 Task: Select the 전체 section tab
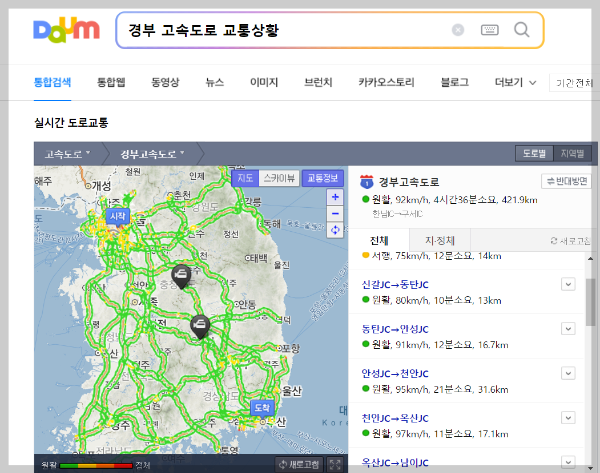click(379, 240)
